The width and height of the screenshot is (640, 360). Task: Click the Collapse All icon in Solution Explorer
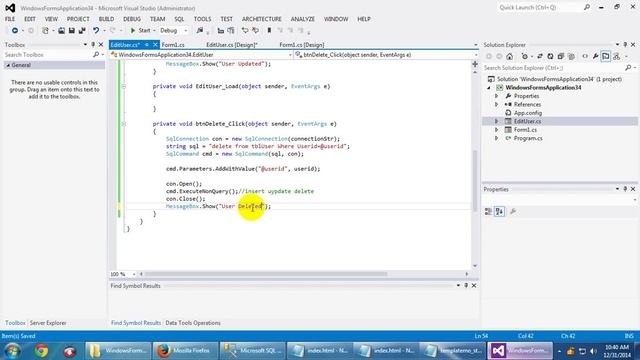pyautogui.click(x=560, y=56)
